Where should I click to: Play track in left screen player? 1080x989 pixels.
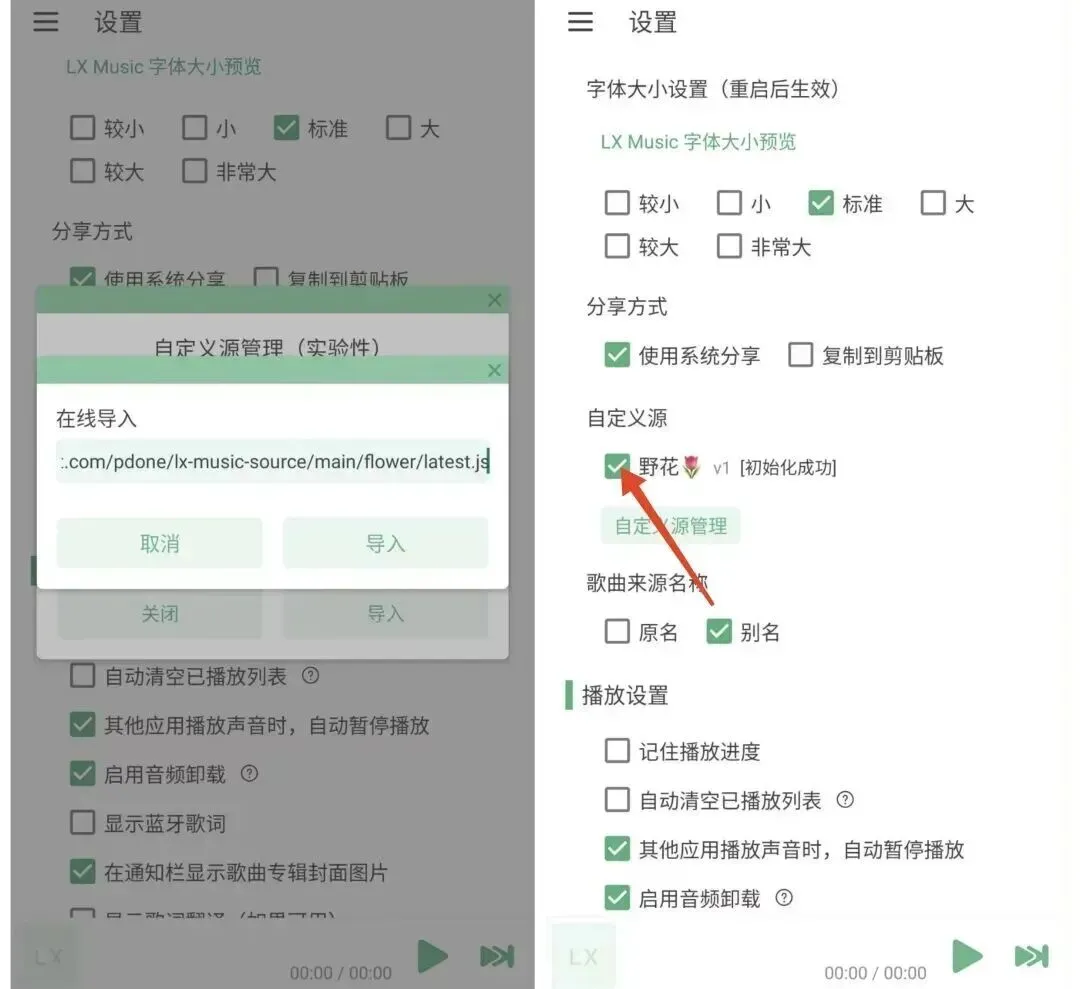[433, 955]
